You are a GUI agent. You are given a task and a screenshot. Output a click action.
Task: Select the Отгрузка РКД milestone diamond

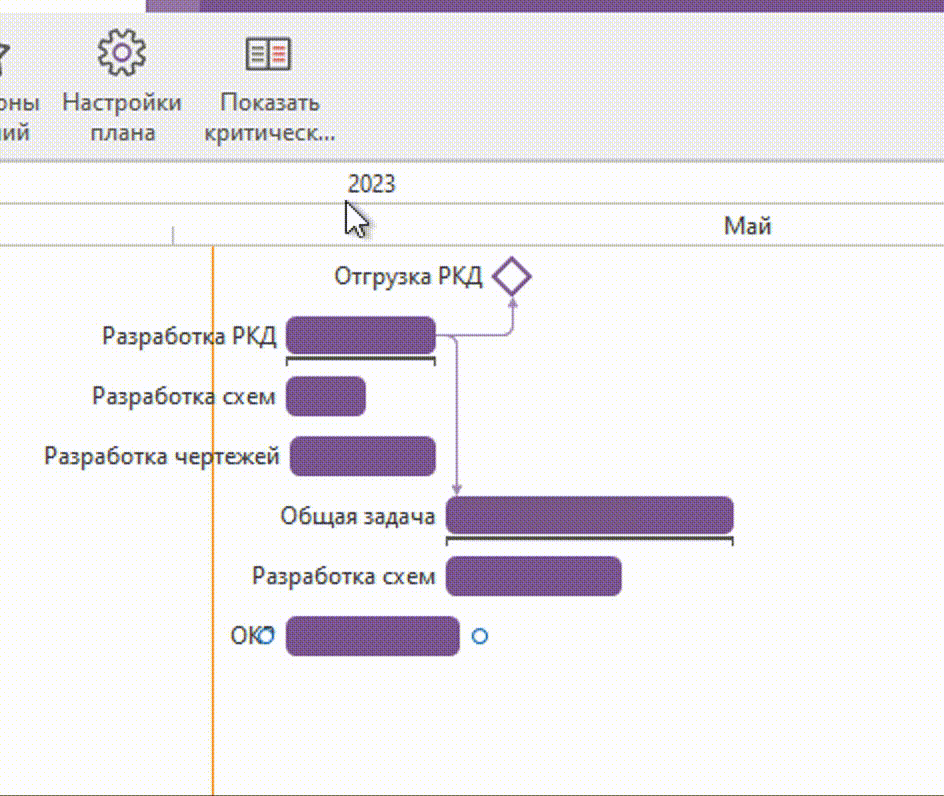(512, 276)
